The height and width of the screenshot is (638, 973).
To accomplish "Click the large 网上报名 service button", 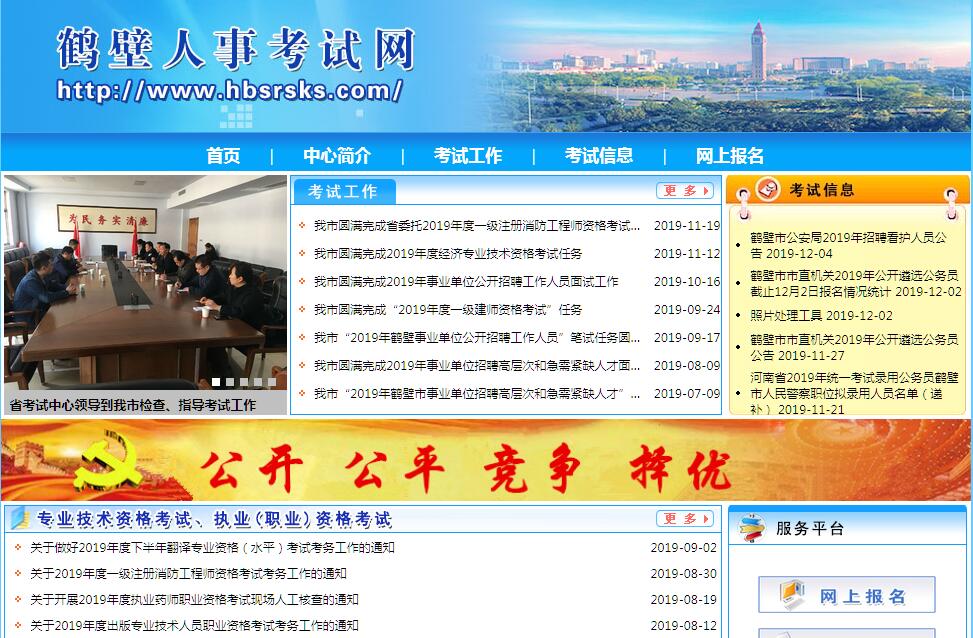I will (x=846, y=596).
